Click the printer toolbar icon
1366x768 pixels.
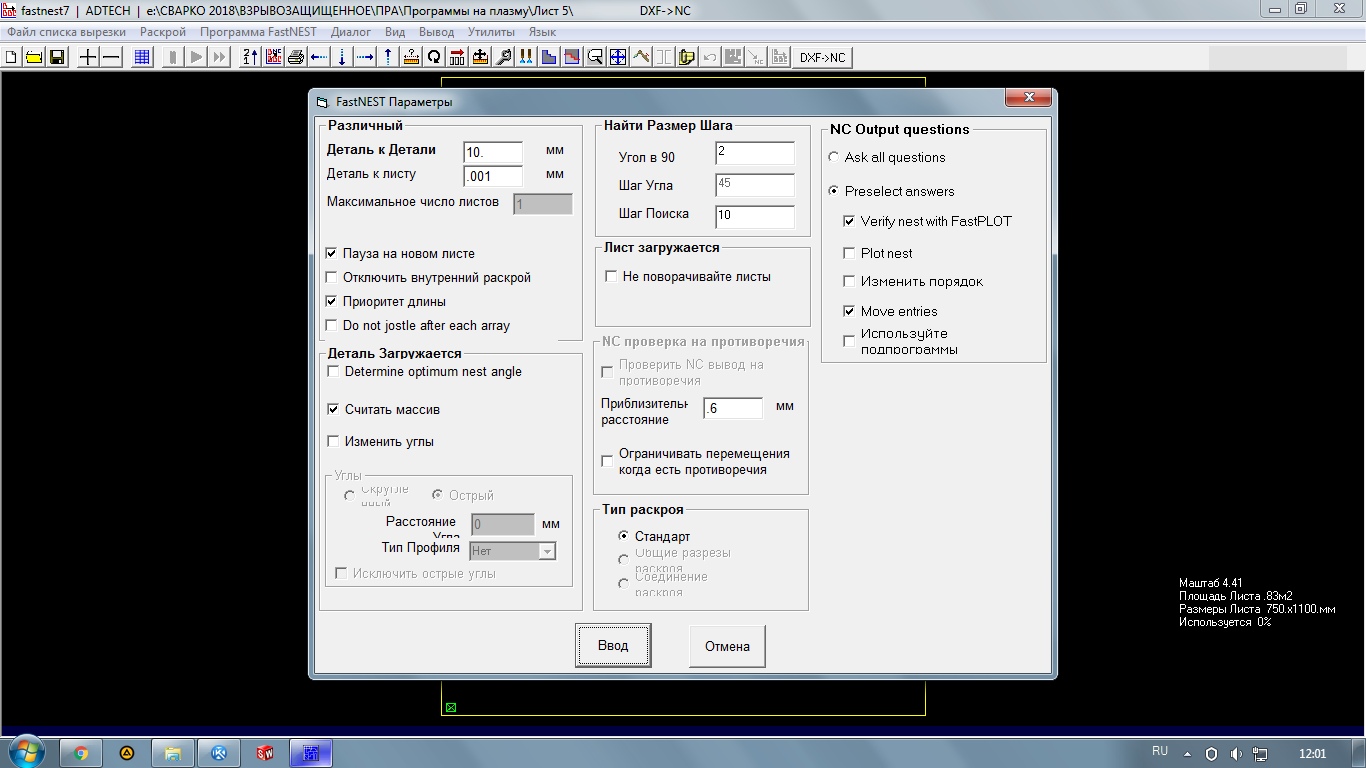click(x=296, y=57)
